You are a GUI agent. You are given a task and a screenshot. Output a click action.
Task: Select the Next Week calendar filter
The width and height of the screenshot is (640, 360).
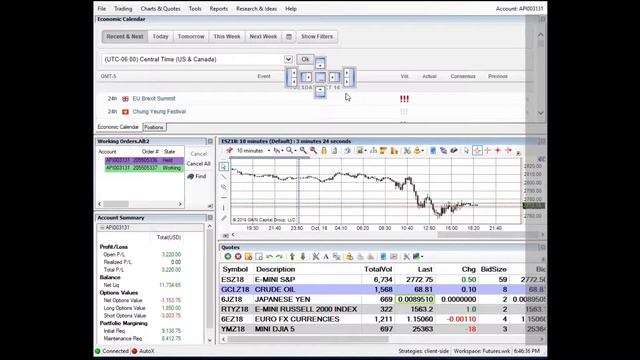(263, 36)
